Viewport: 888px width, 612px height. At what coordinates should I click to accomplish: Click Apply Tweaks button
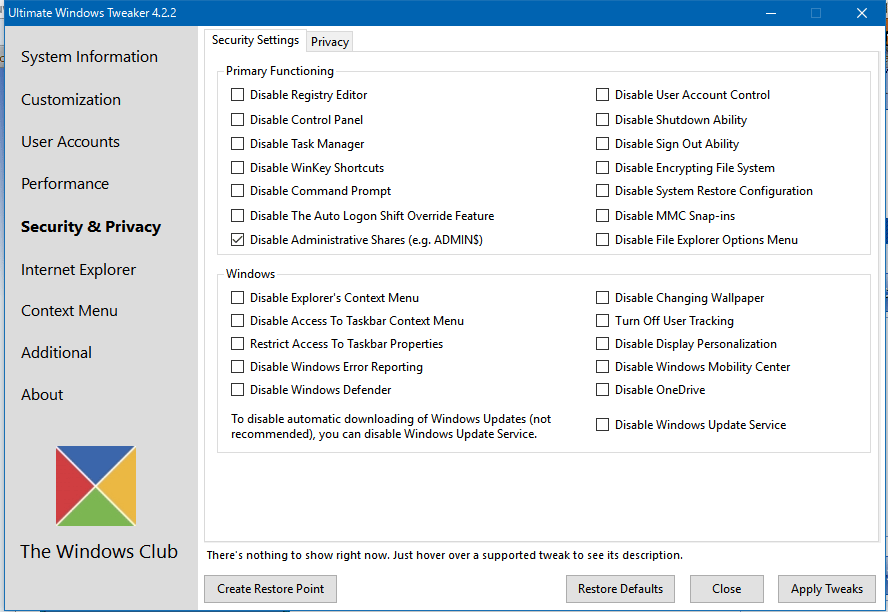[827, 589]
